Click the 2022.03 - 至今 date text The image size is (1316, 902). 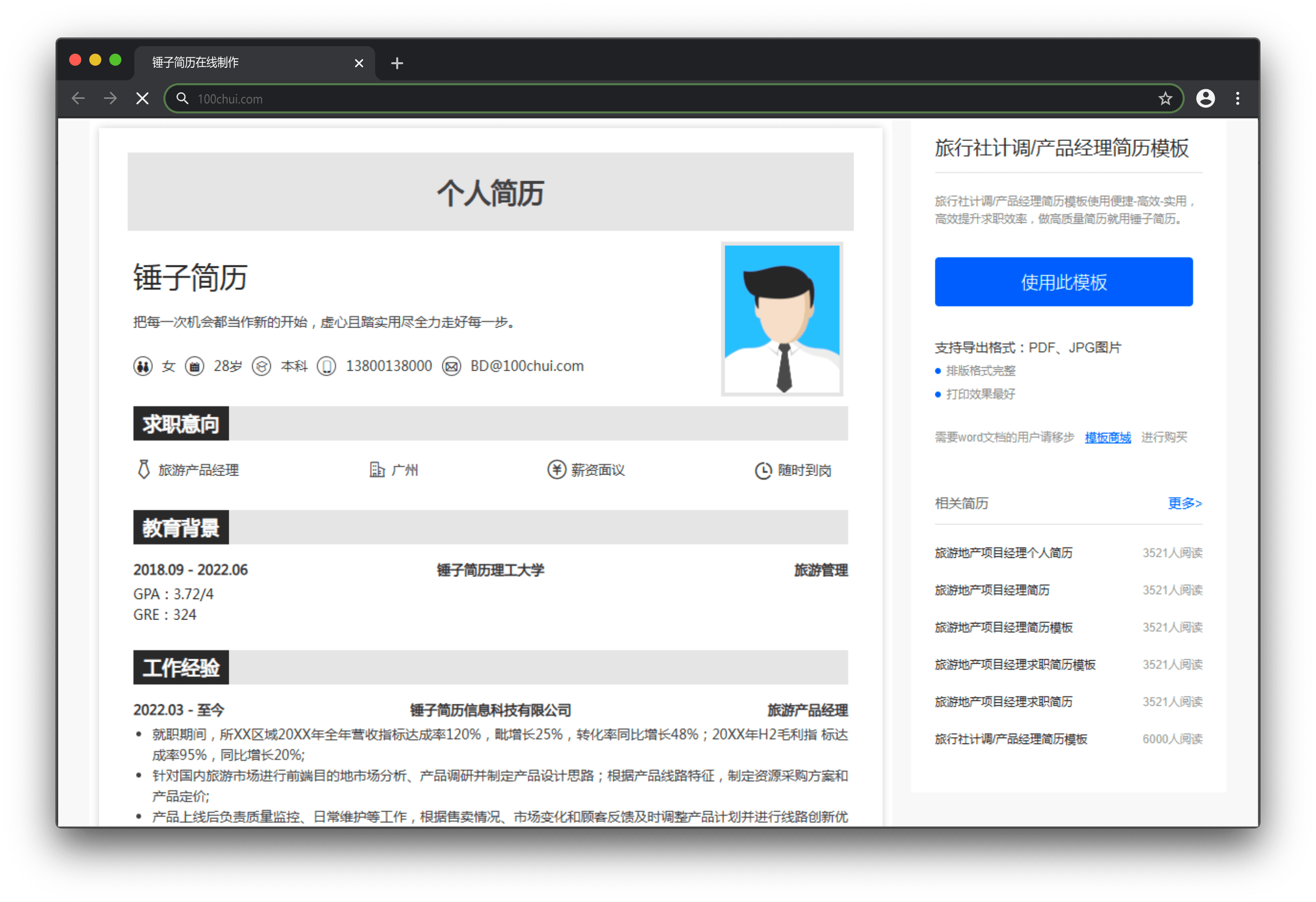pyautogui.click(x=179, y=710)
